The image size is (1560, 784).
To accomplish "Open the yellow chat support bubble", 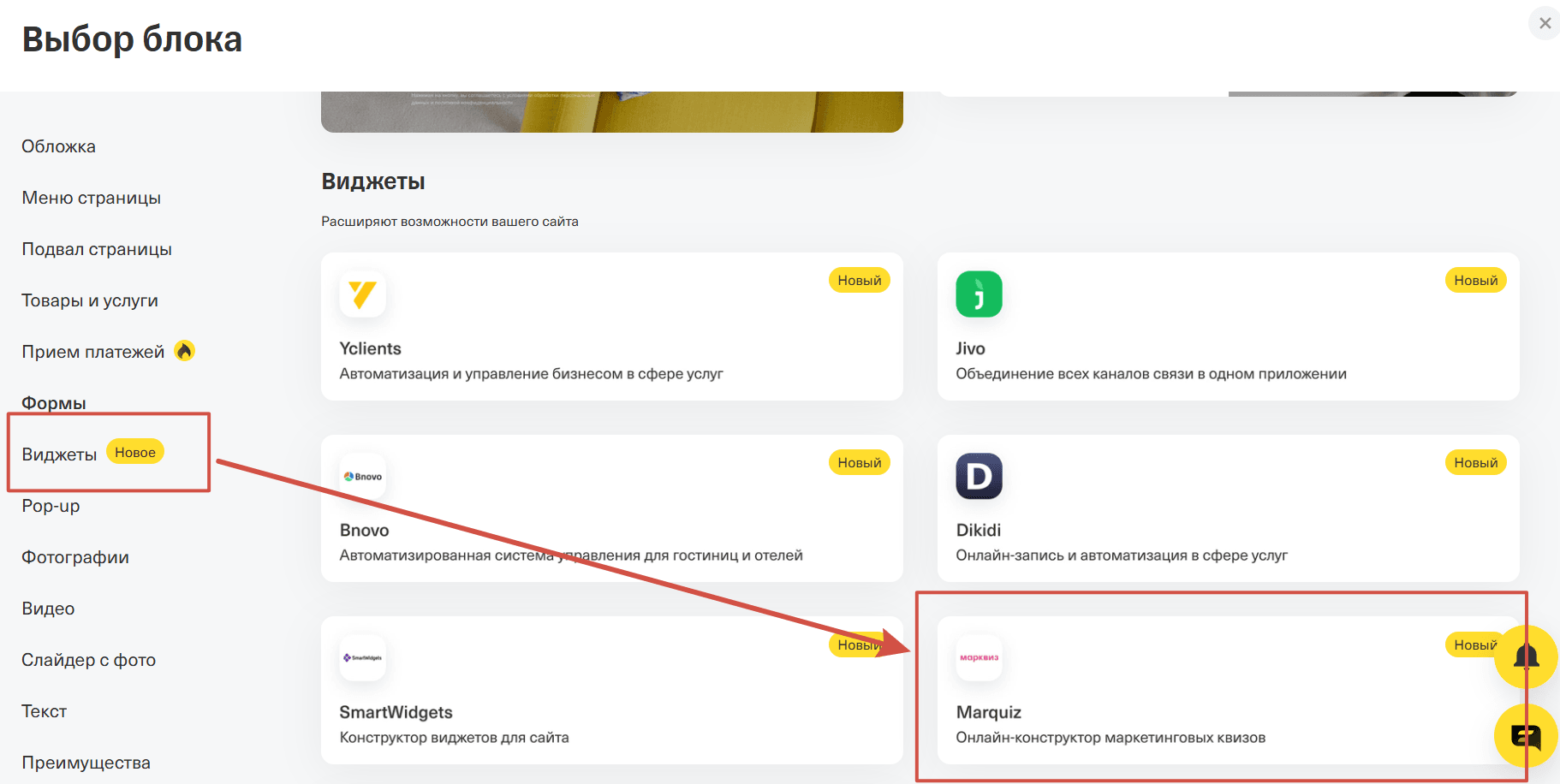I will (1526, 735).
